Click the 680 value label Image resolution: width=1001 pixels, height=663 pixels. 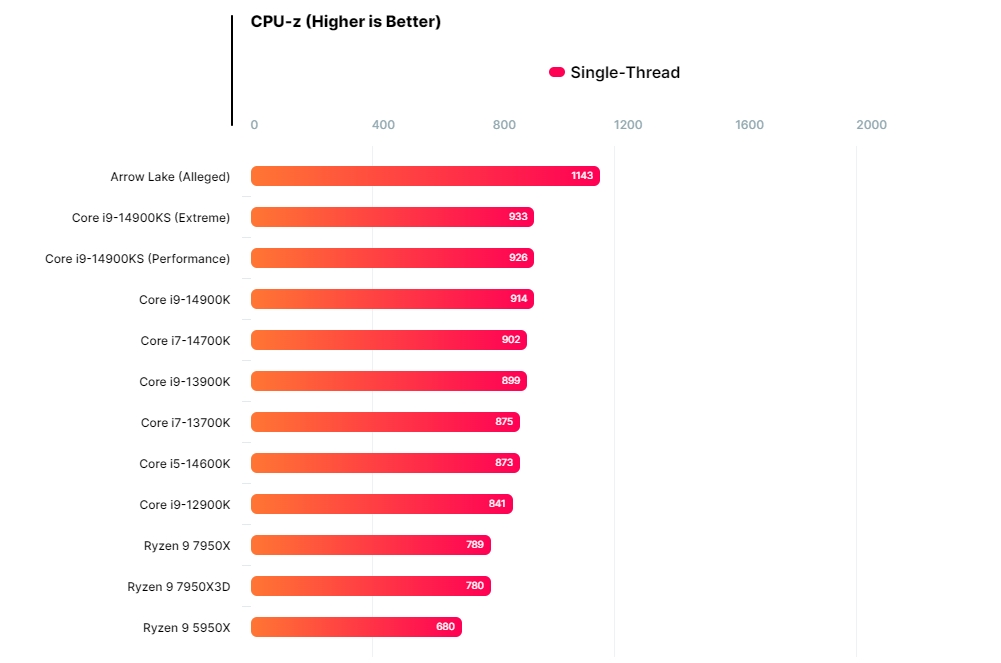(x=445, y=627)
